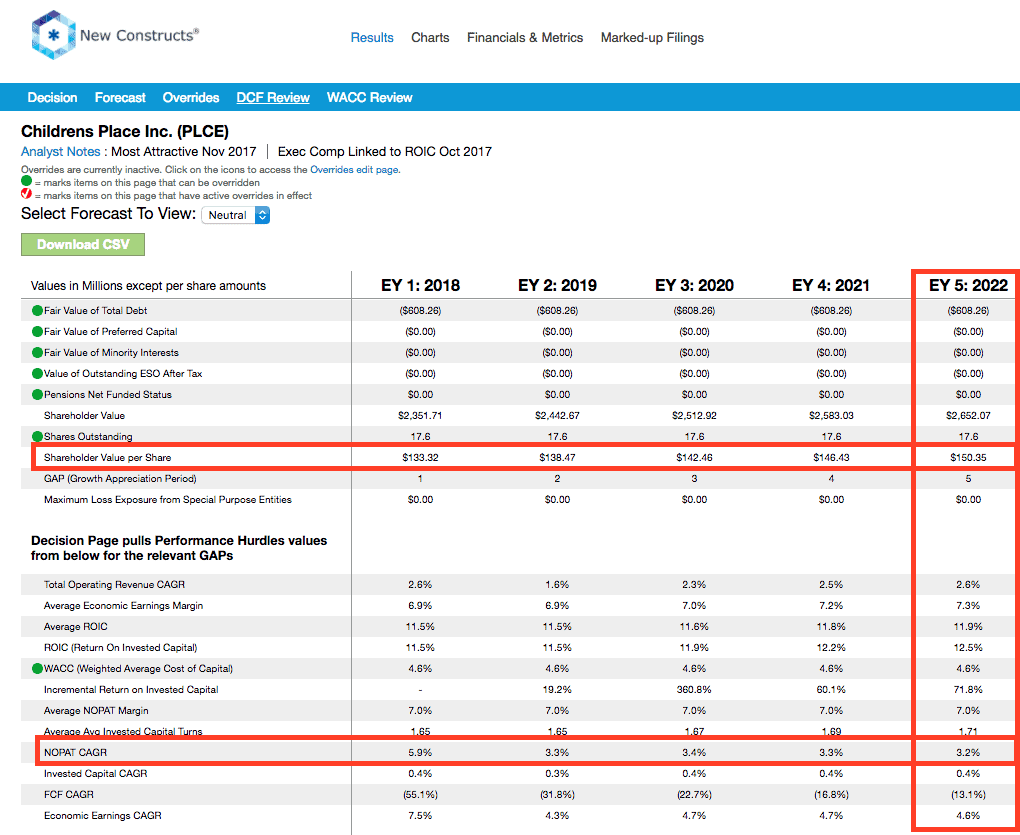Click the Invested Capital CAGR label
The width and height of the screenshot is (1020, 835).
[x=96, y=774]
